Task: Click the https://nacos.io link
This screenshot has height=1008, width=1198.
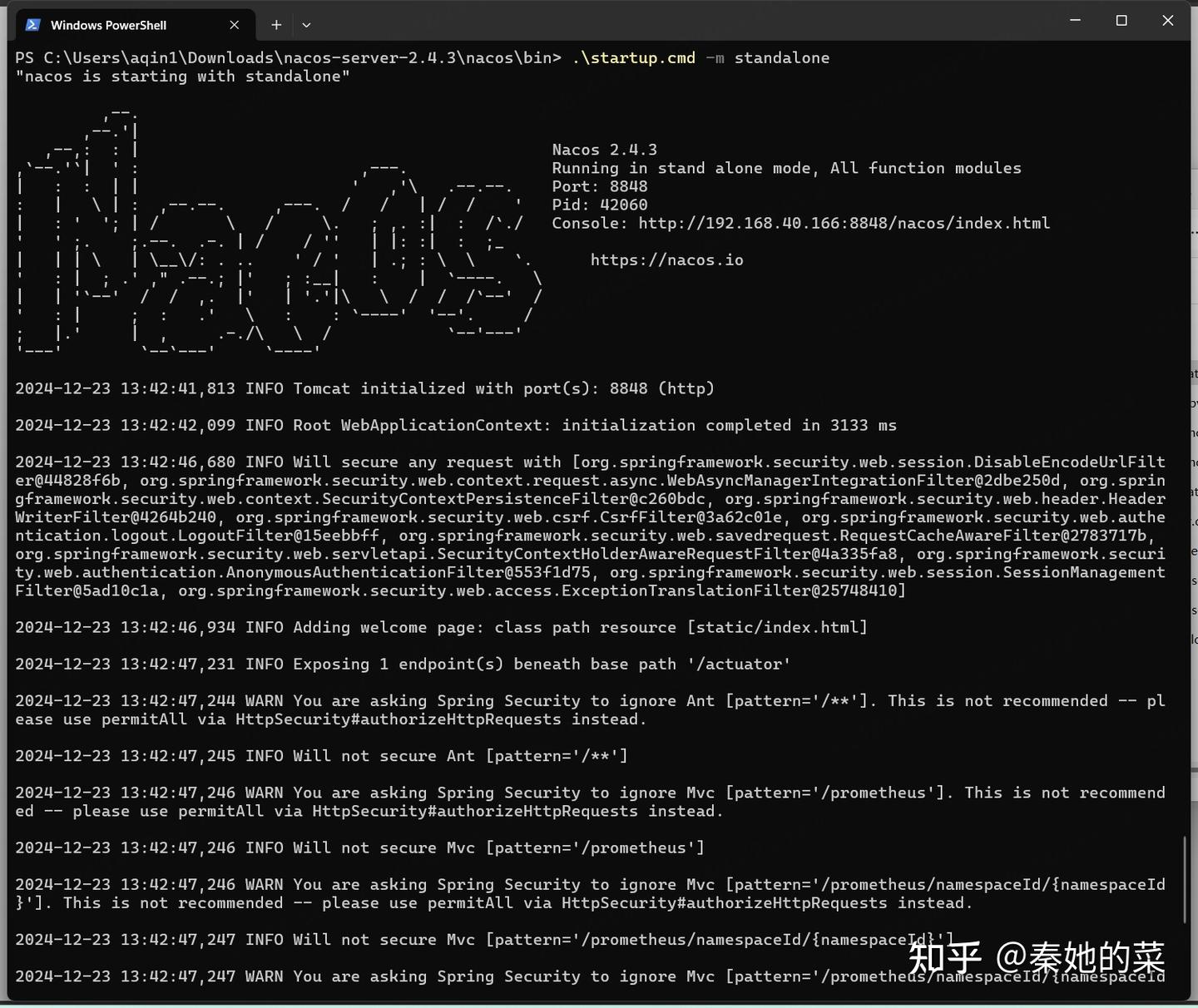Action: pyautogui.click(x=667, y=259)
